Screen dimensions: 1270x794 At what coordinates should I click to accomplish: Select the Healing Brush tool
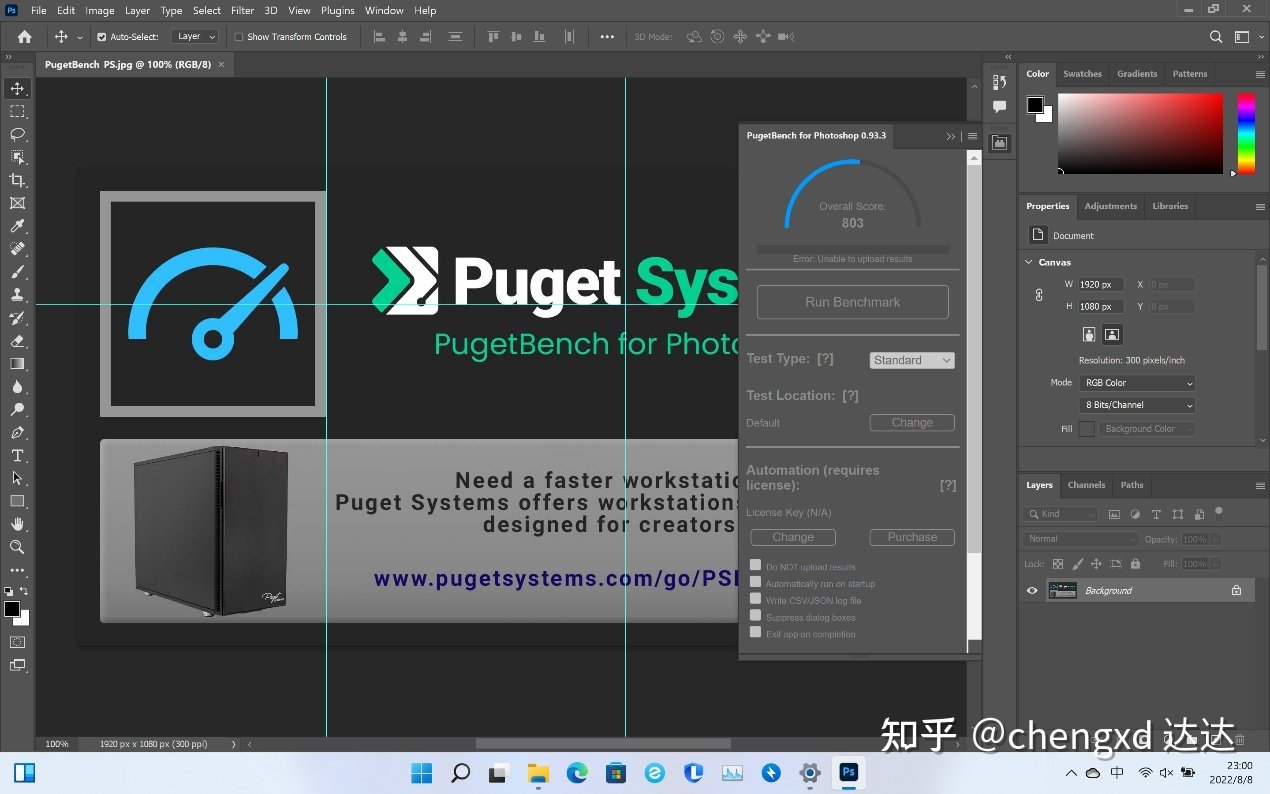(x=17, y=249)
